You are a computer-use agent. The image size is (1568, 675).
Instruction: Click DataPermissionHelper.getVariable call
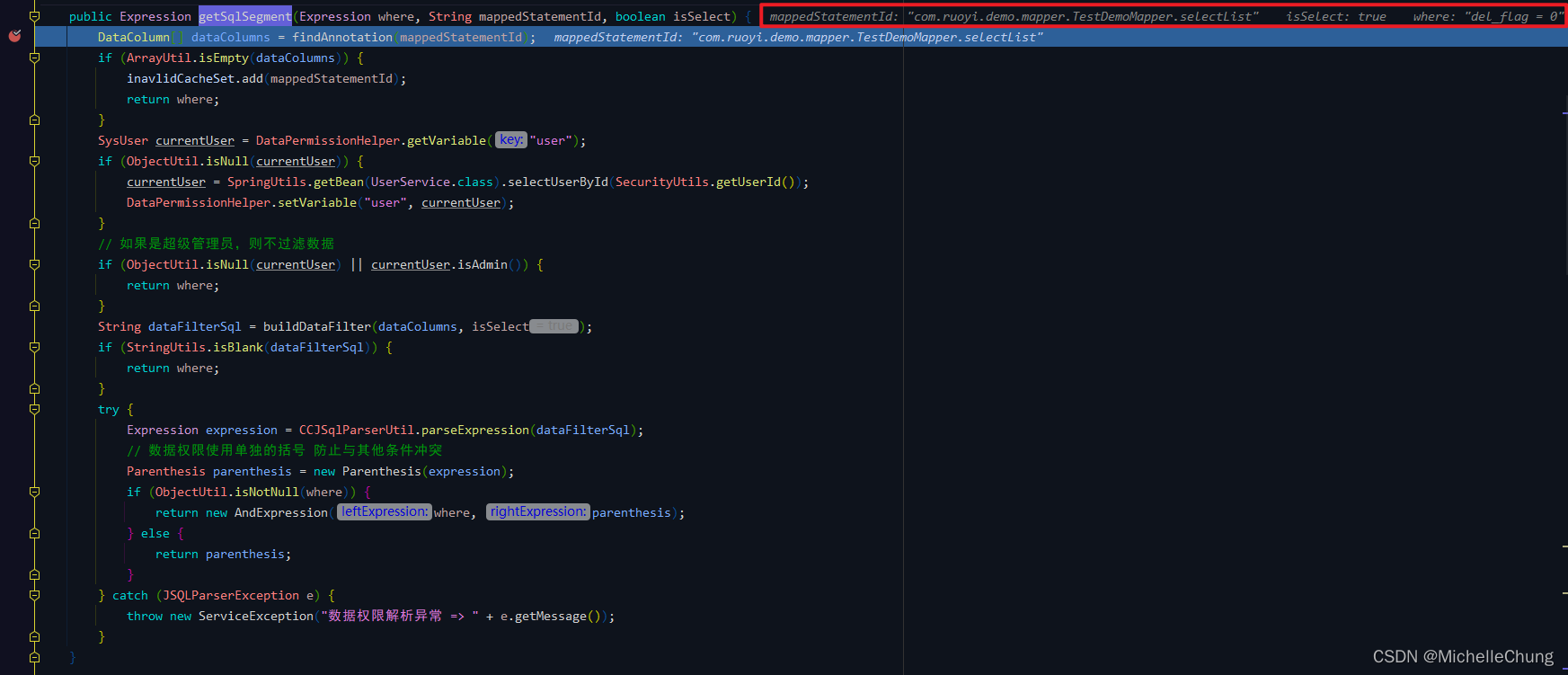(371, 140)
